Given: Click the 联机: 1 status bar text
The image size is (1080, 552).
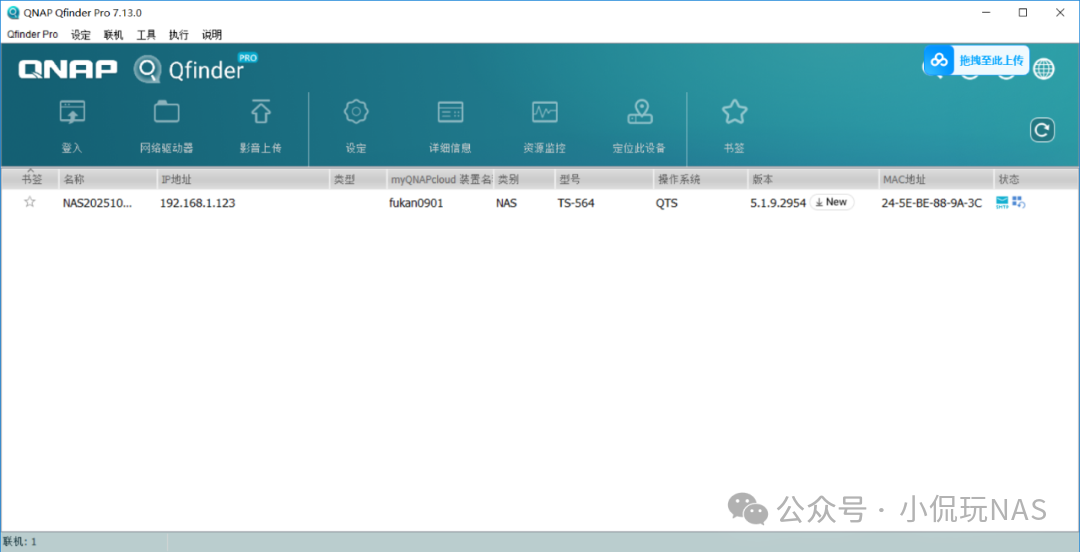Looking at the screenshot, I should point(20,542).
